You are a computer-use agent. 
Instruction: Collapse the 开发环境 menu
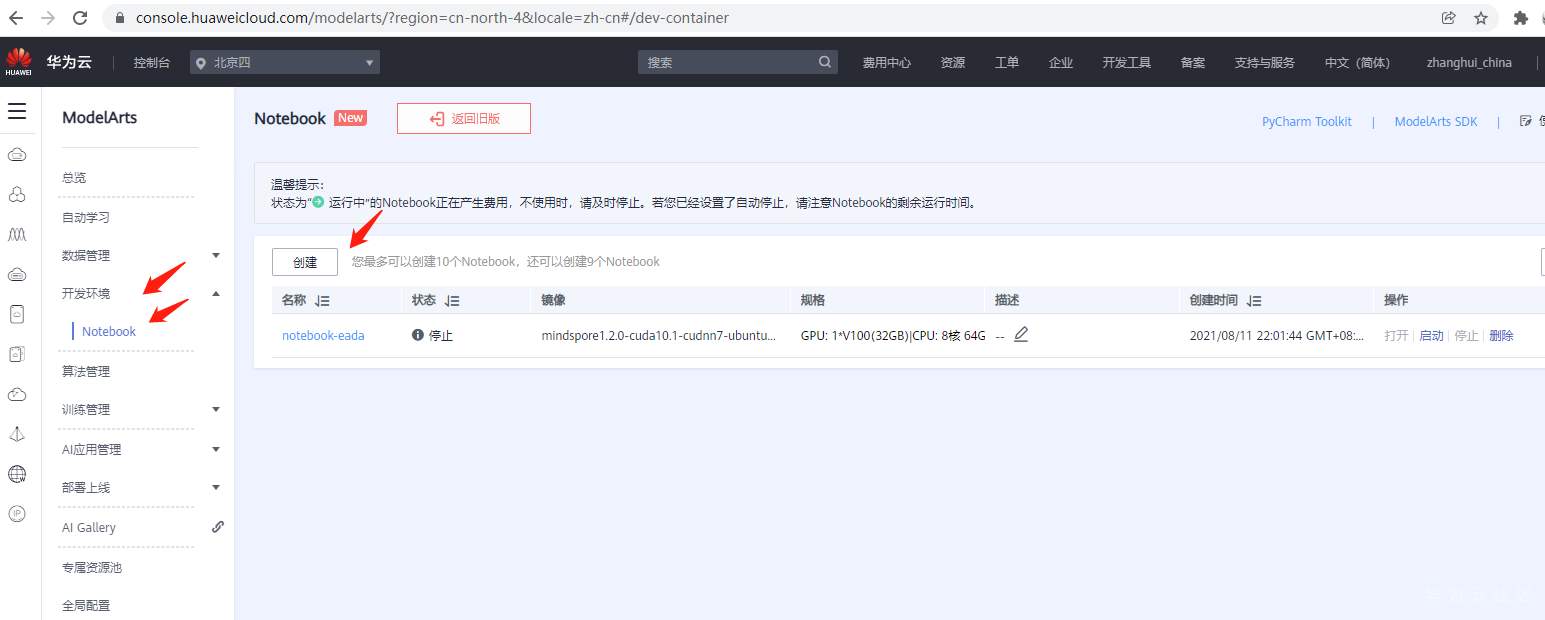216,293
